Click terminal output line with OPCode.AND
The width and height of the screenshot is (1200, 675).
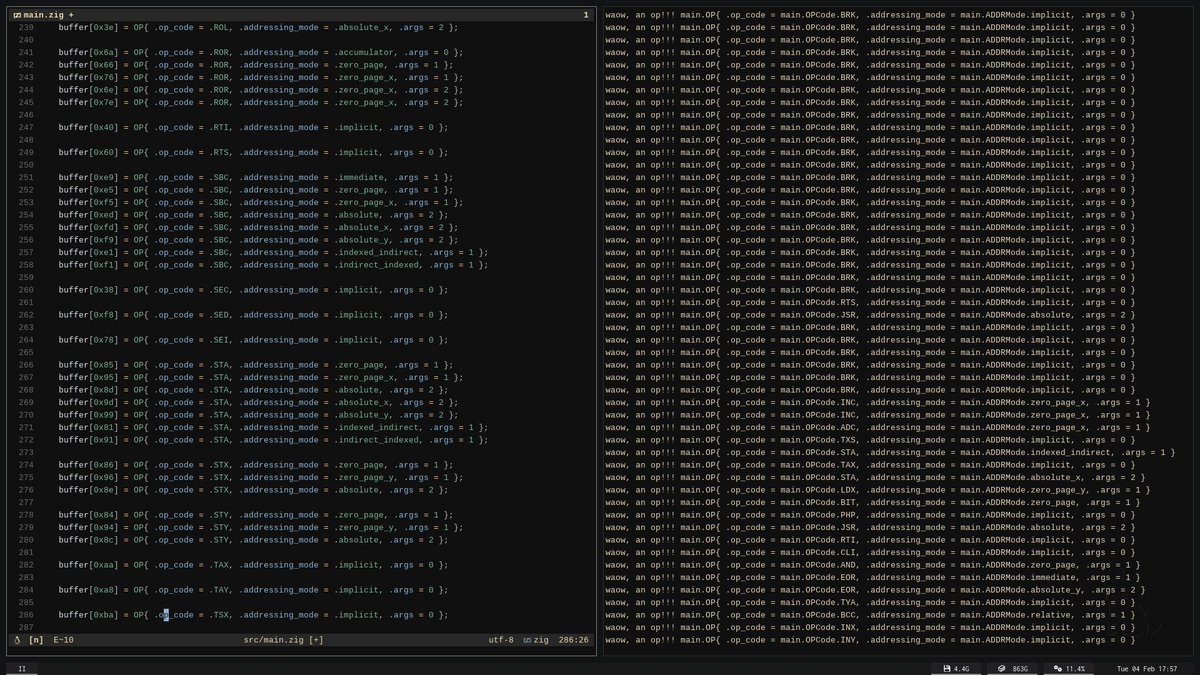click(x=873, y=565)
